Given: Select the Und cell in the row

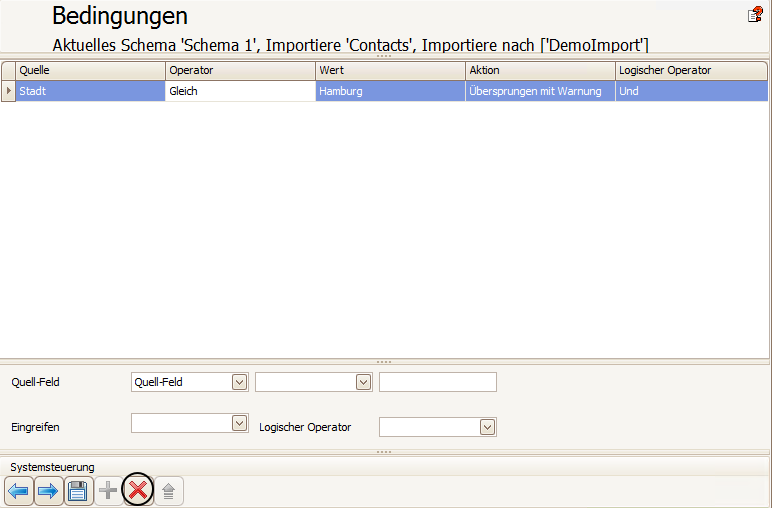Looking at the screenshot, I should [691, 91].
